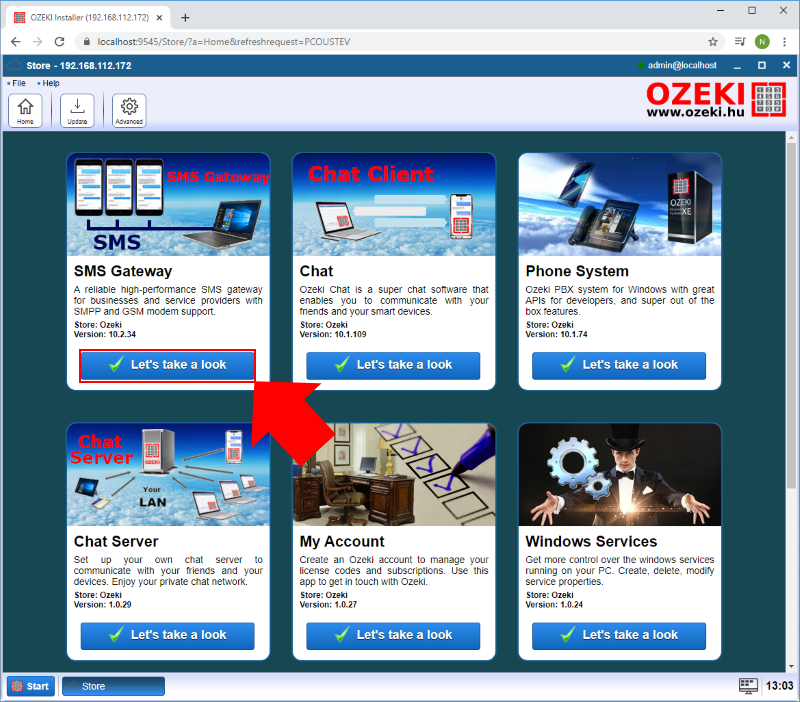The image size is (800, 702).
Task: Click admin@localhost user status
Action: (677, 65)
